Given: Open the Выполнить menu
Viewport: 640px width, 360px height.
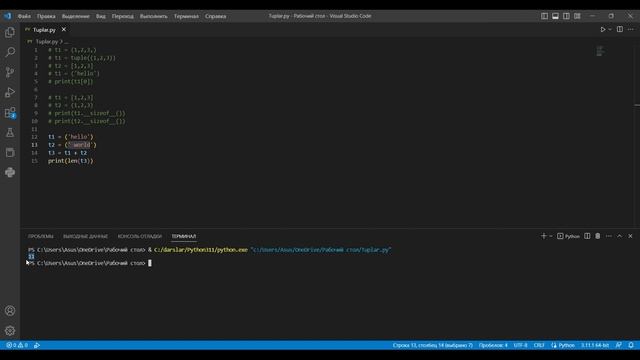Looking at the screenshot, I should [x=153, y=16].
